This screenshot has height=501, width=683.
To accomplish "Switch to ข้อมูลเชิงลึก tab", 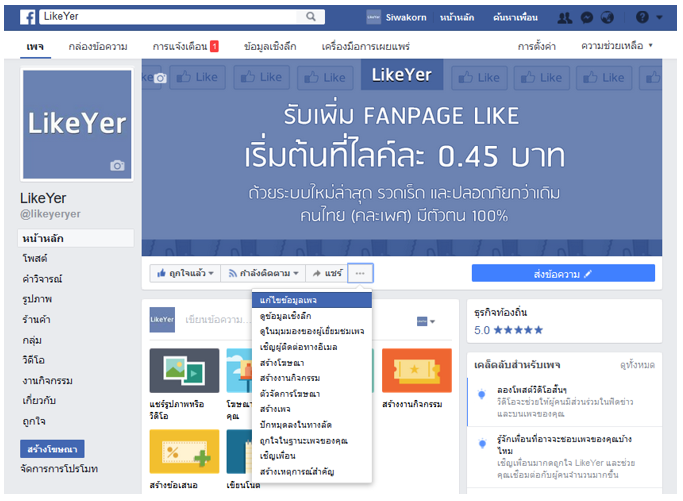I will (270, 46).
